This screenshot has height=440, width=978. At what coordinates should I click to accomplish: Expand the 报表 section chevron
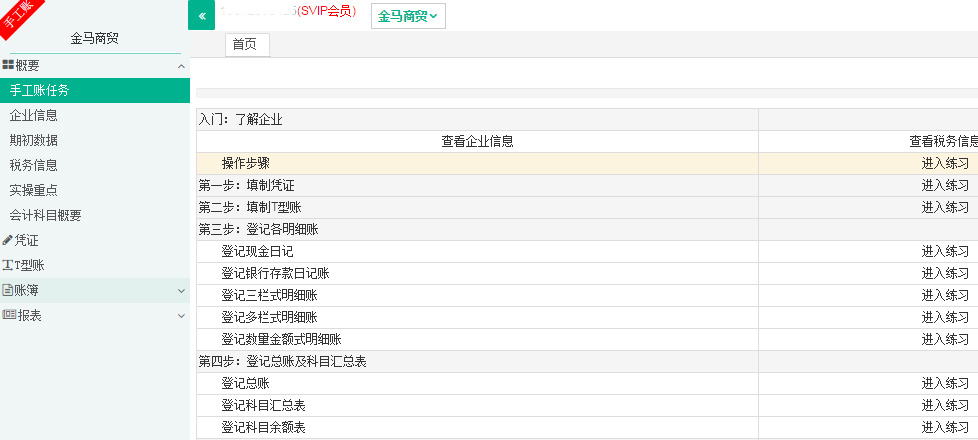[x=181, y=316]
